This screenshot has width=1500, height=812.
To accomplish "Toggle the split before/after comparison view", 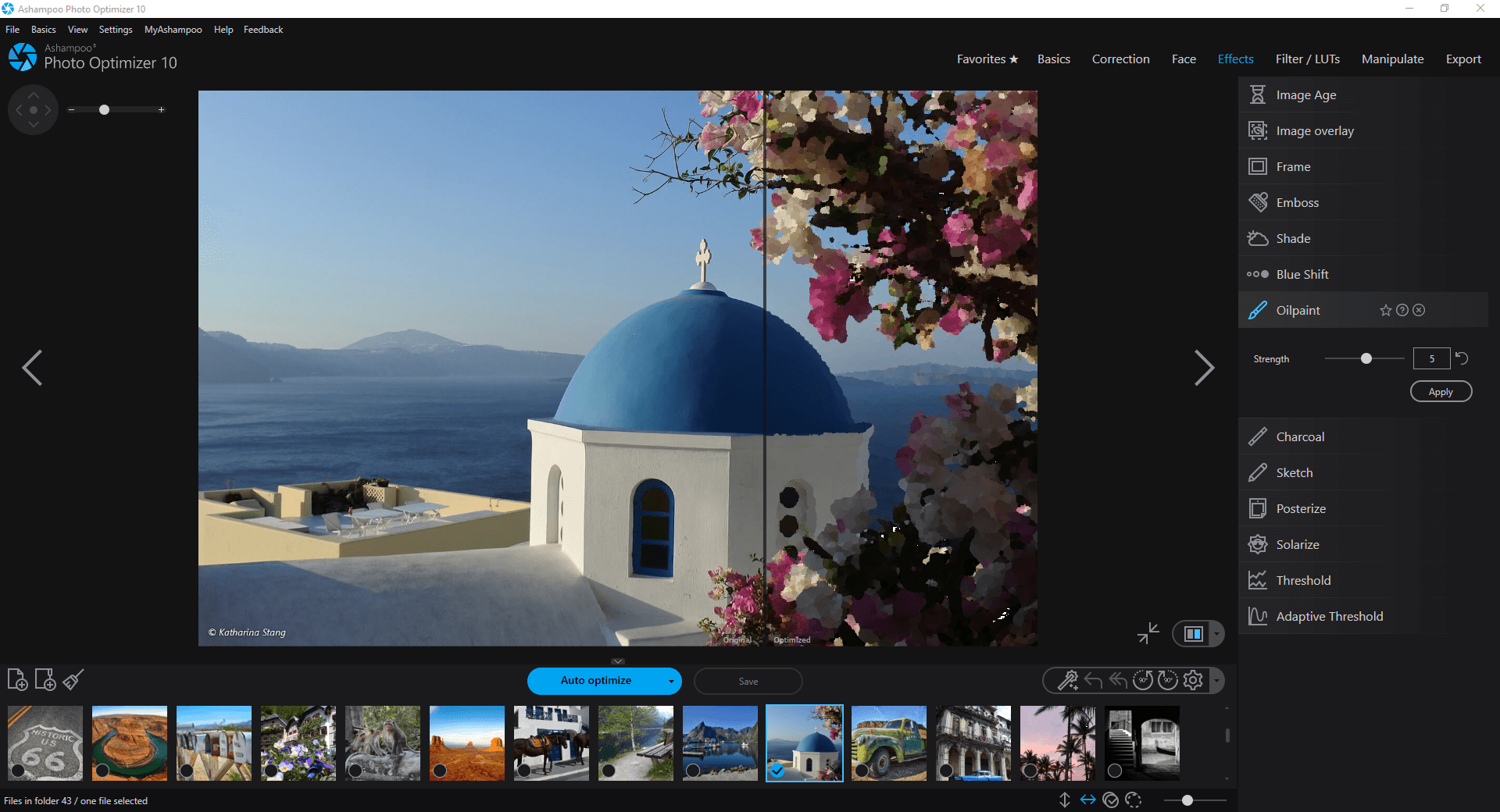I will [x=1193, y=634].
